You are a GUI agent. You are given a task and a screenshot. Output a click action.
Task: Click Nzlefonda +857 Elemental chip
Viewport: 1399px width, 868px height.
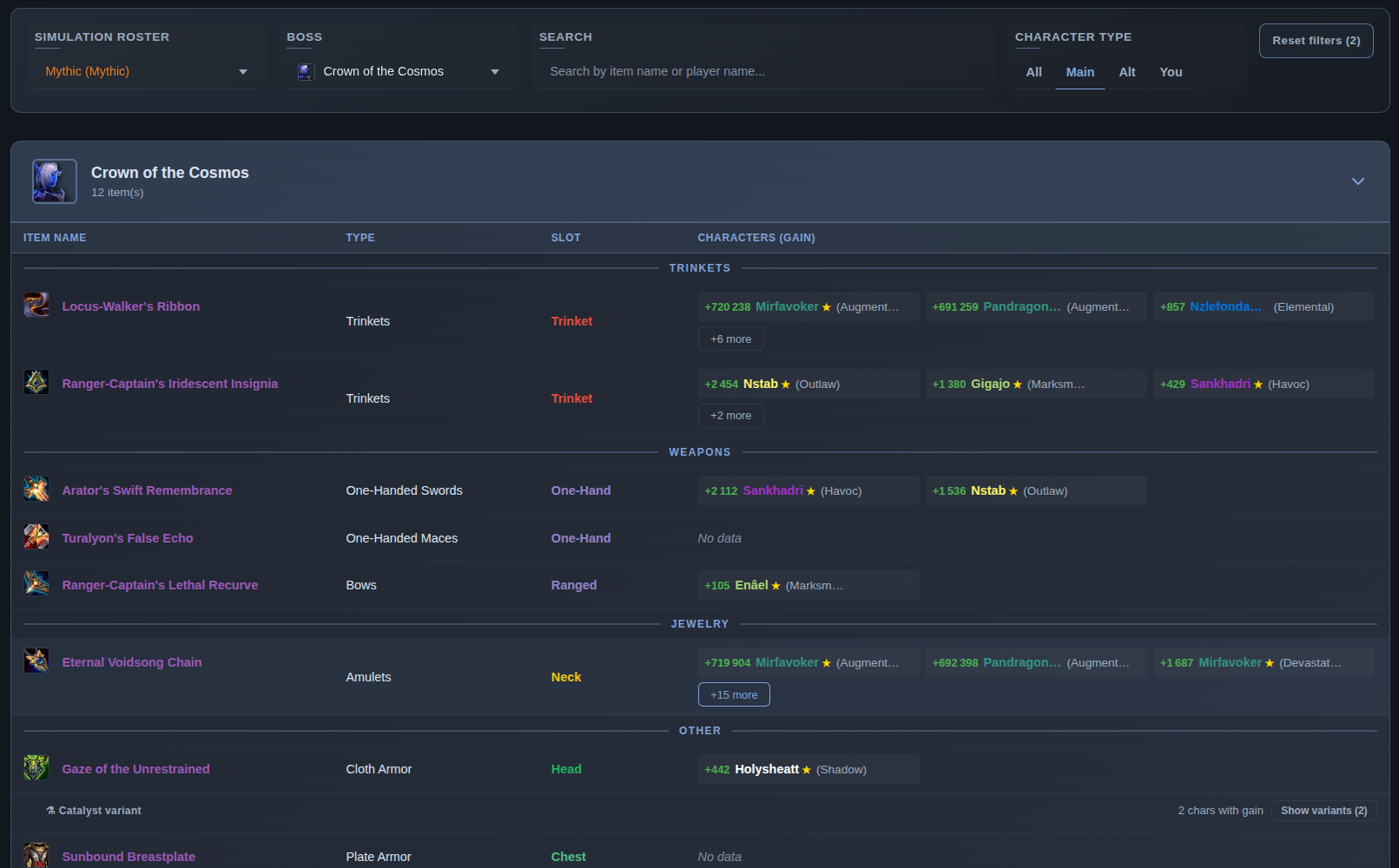pyautogui.click(x=1264, y=306)
